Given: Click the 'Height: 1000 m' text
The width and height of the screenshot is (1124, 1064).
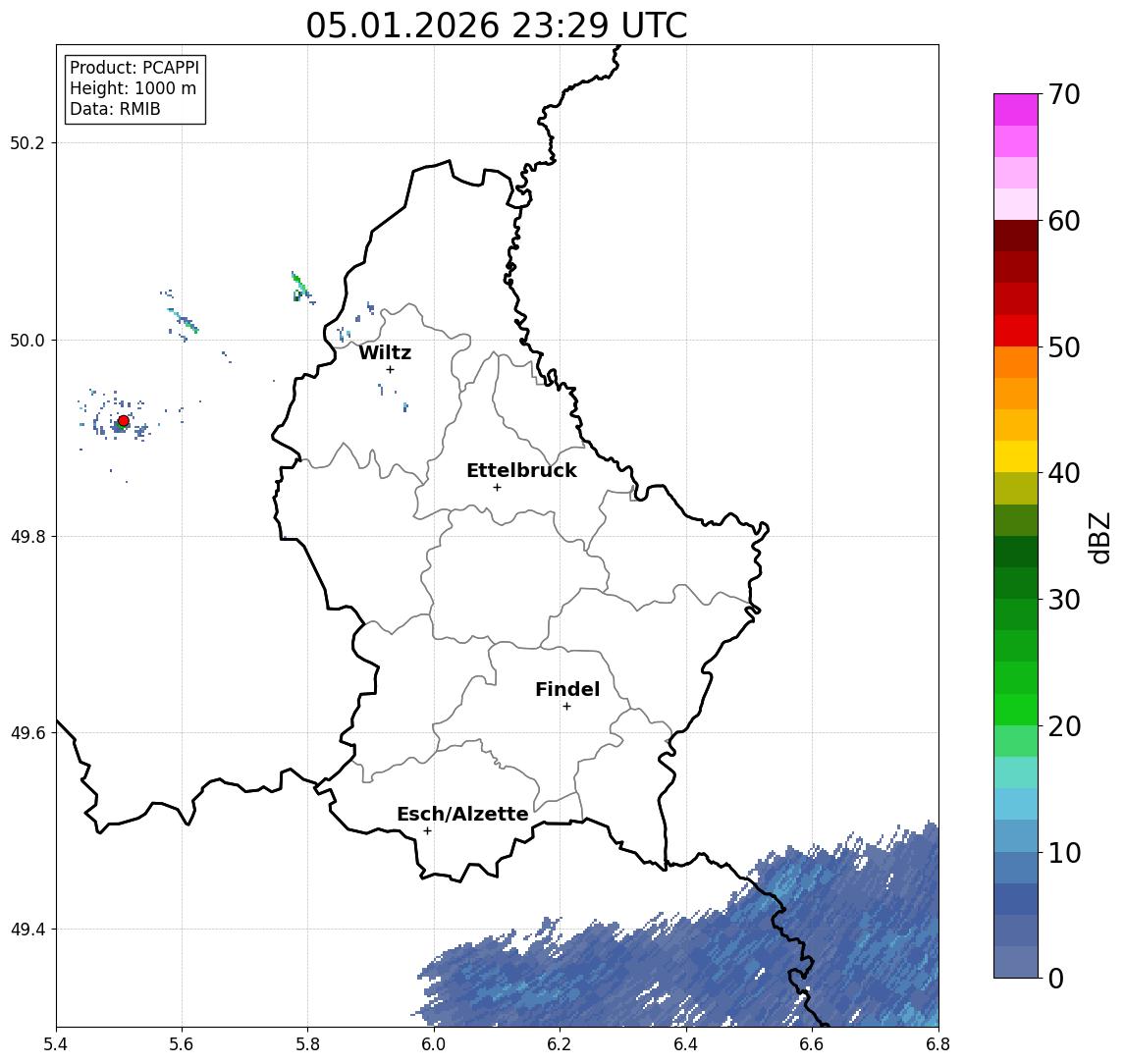Looking at the screenshot, I should click(133, 88).
